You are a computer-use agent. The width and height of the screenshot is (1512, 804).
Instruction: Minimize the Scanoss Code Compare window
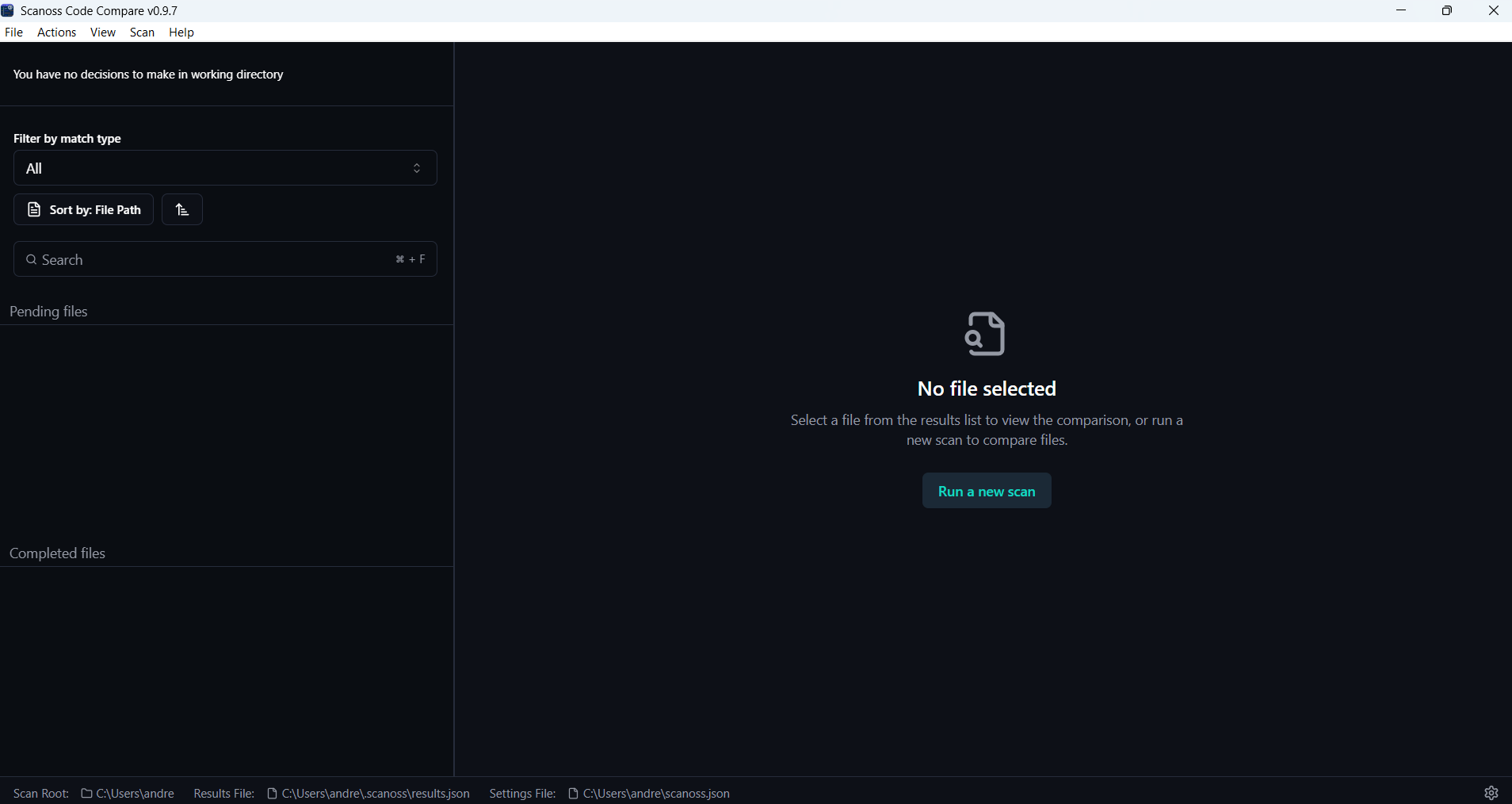1401,10
